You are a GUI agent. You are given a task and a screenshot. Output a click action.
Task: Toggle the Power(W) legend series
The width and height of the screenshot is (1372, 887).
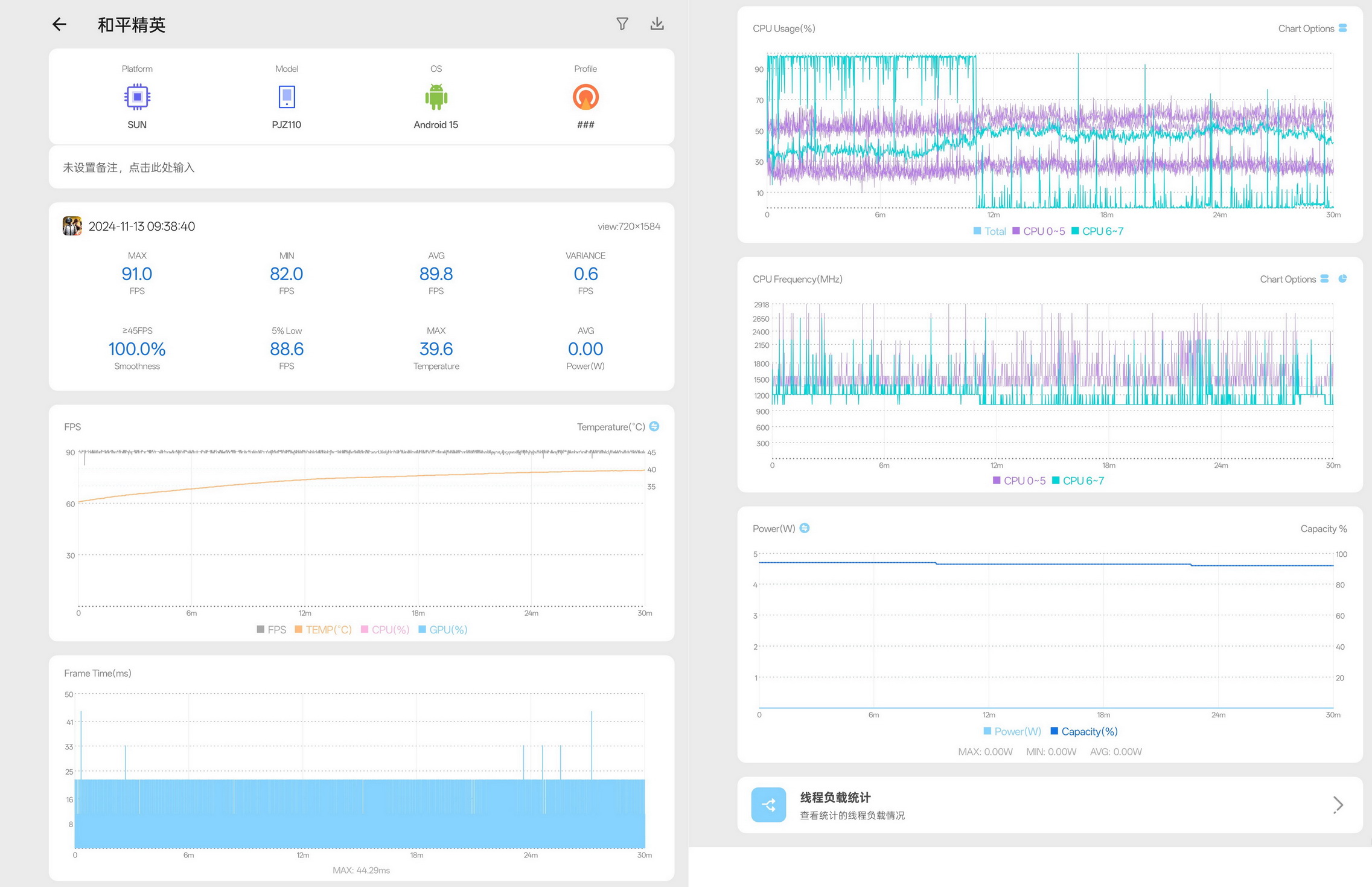click(x=1012, y=731)
